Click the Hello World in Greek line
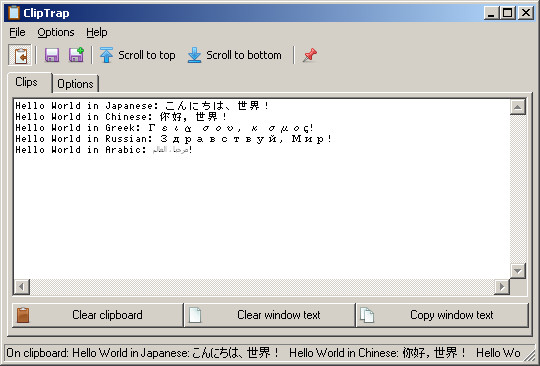This screenshot has width=540, height=366. pyautogui.click(x=164, y=127)
